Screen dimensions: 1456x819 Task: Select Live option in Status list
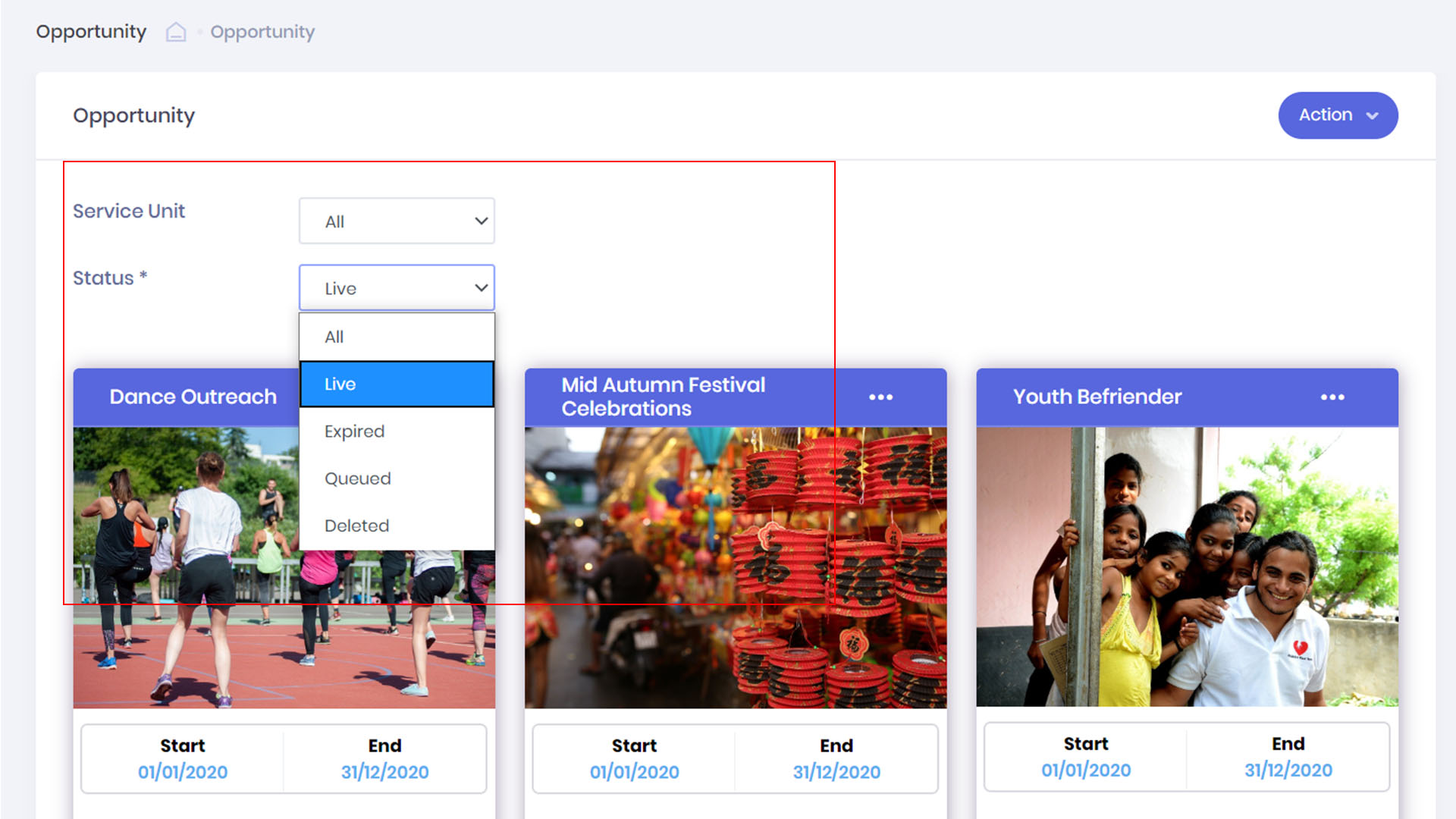[x=397, y=384]
